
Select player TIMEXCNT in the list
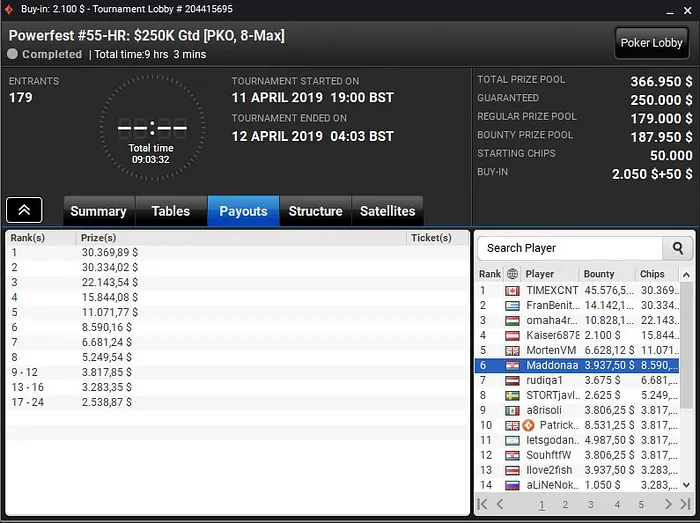[x=552, y=291]
